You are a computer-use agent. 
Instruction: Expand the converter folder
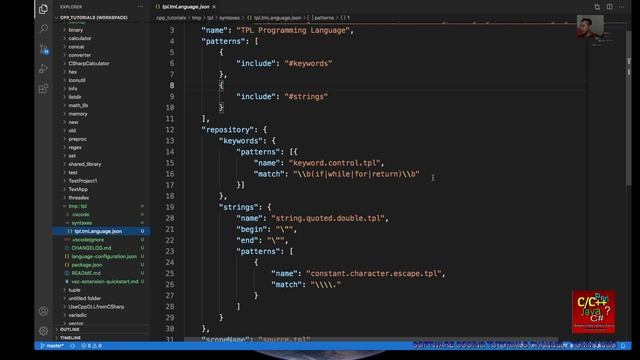(x=80, y=55)
